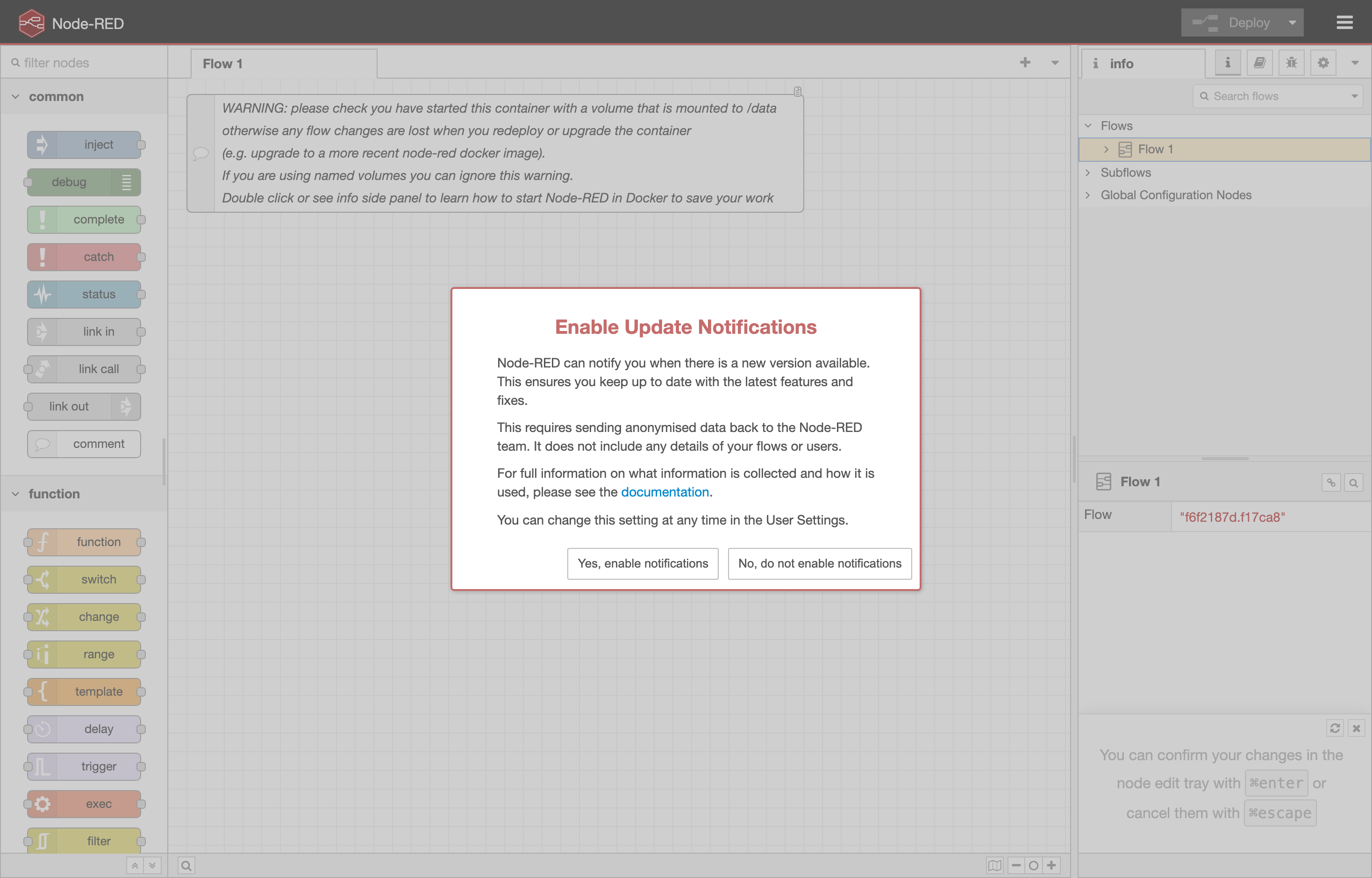Screen dimensions: 1372x878
Task: Refresh the tip in the tips box
Action: click(x=1335, y=728)
